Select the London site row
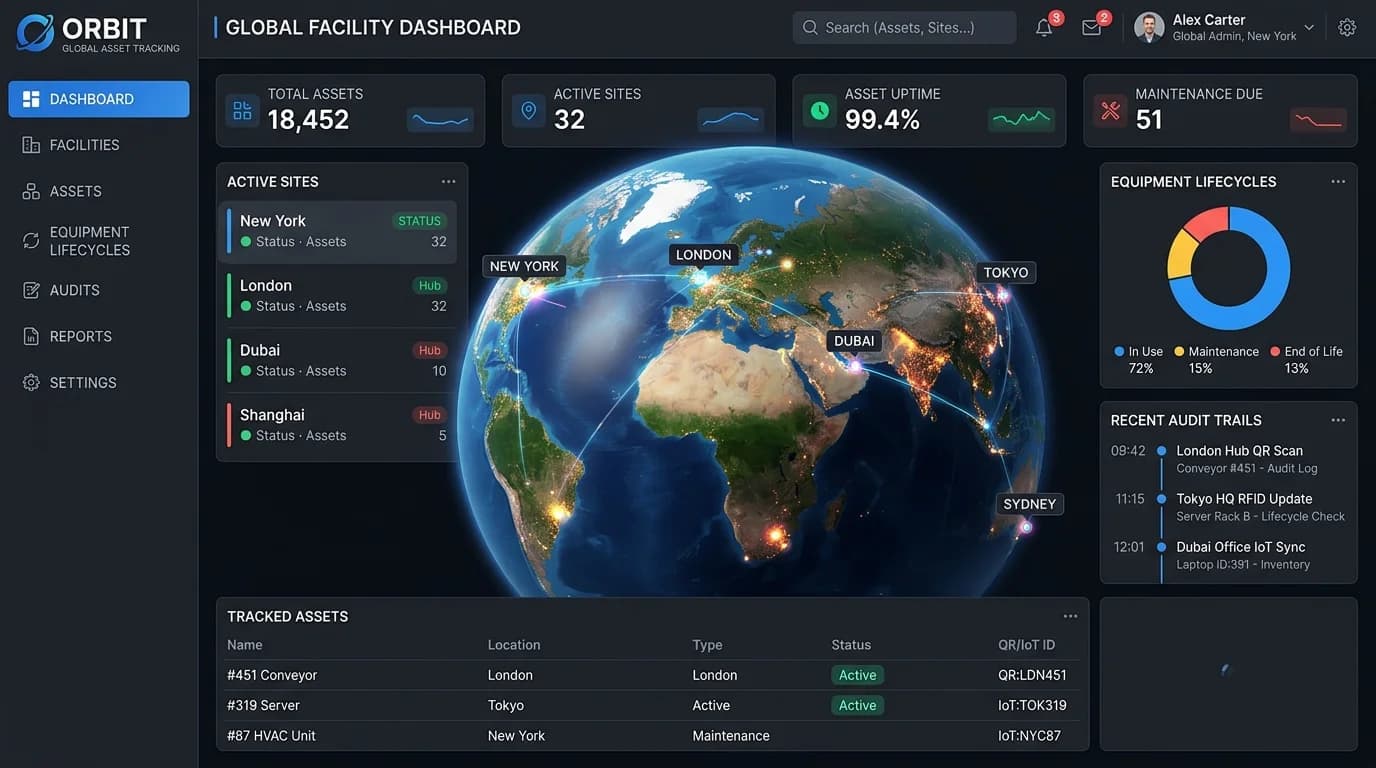Viewport: 1376px width, 768px height. [x=338, y=296]
